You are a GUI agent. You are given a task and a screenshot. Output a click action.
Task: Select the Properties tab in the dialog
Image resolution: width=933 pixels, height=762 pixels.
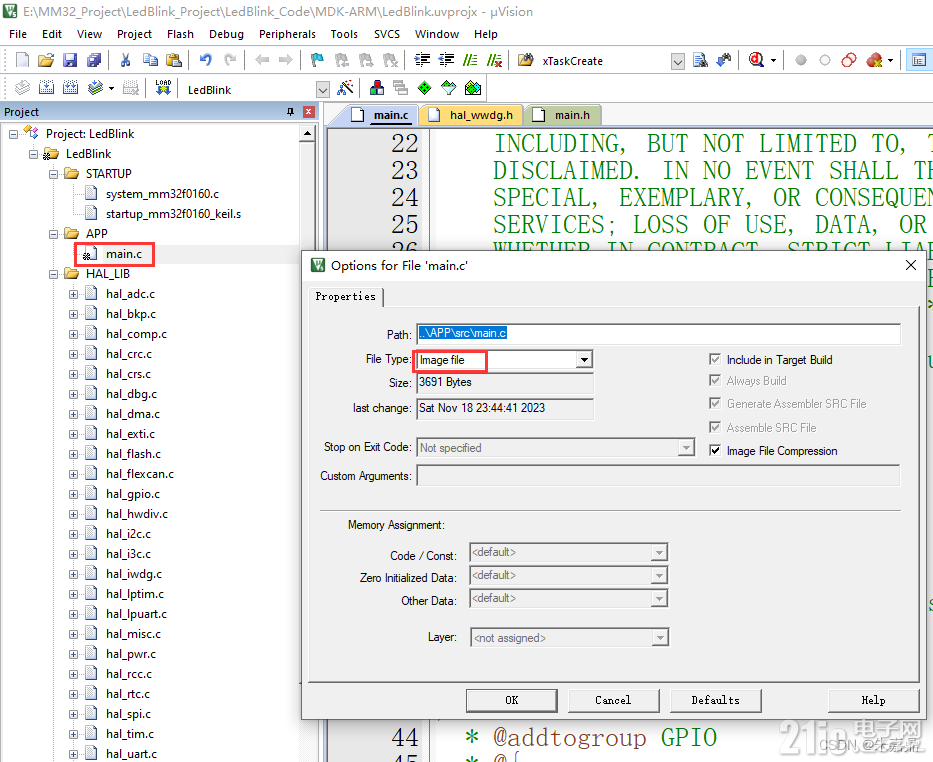(x=346, y=296)
